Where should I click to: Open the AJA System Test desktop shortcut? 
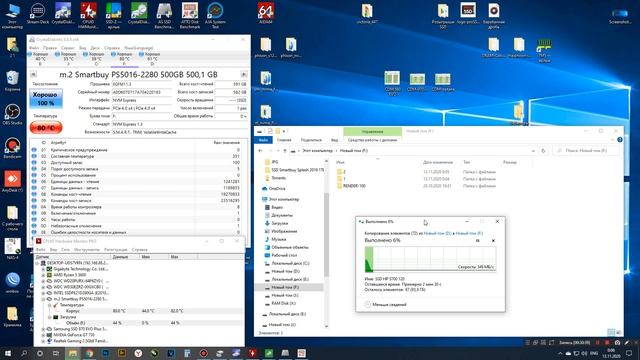click(x=215, y=16)
